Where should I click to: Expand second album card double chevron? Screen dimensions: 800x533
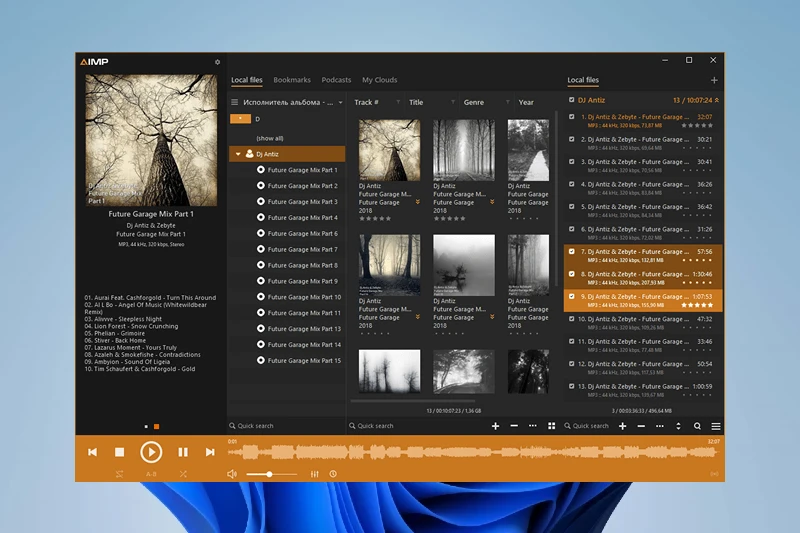[492, 202]
